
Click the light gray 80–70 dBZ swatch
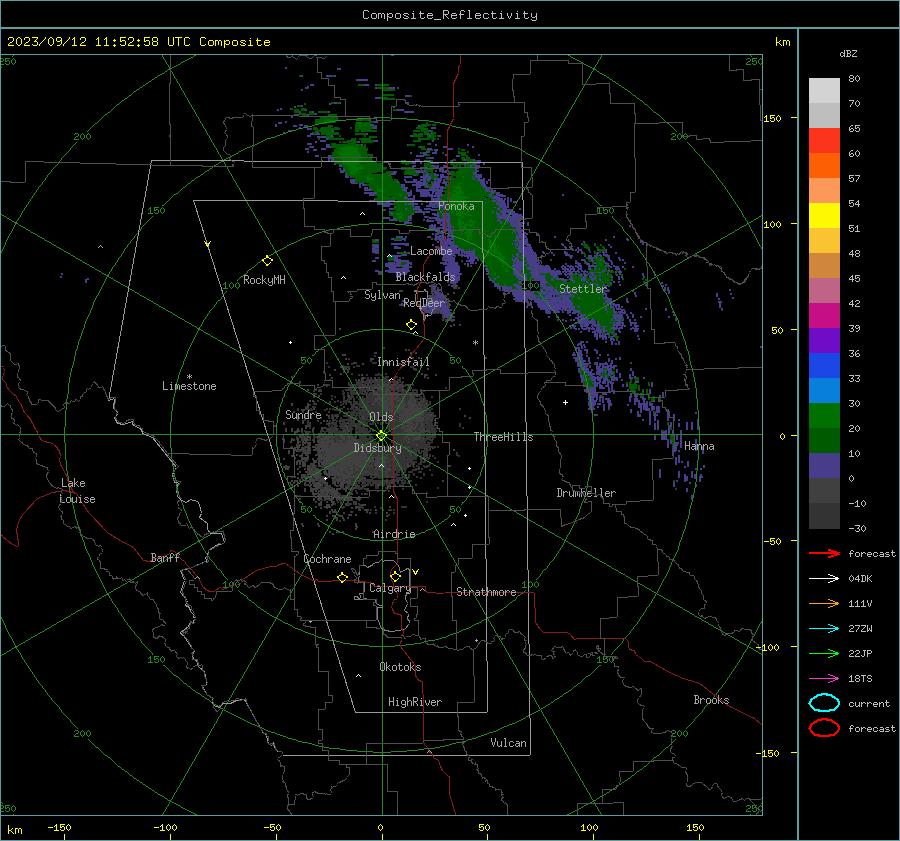pyautogui.click(x=824, y=91)
